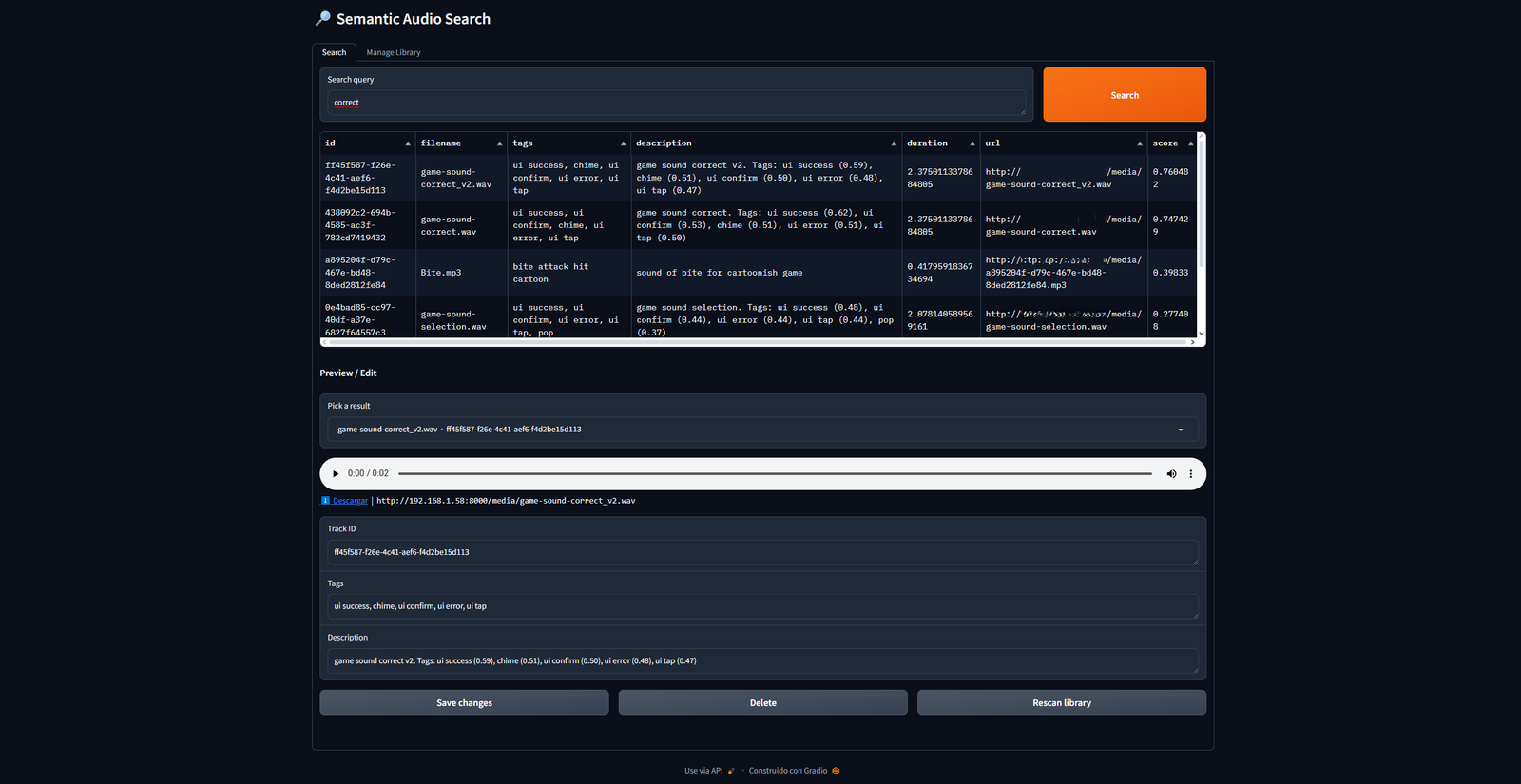This screenshot has width=1521, height=784.
Task: Click the Rescan library button
Action: tap(1061, 703)
